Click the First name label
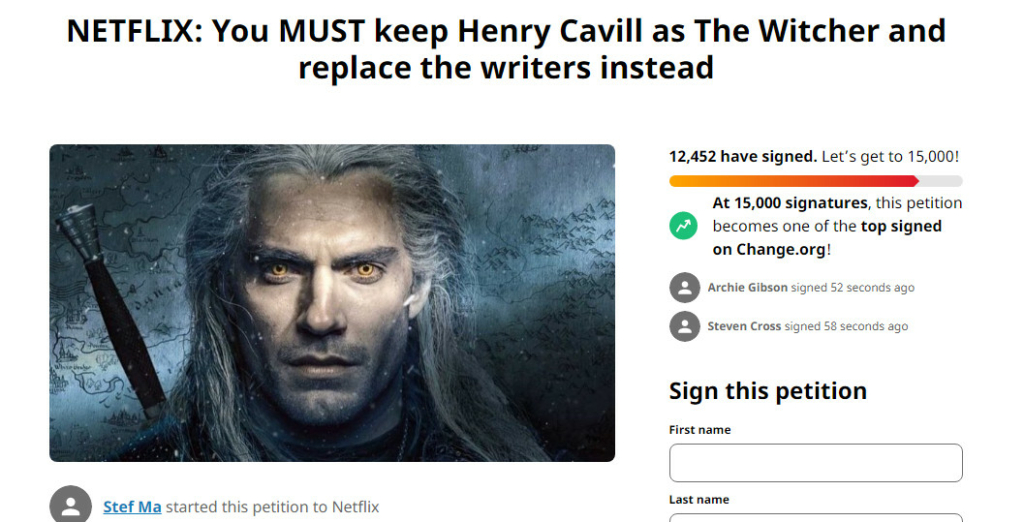1024x522 pixels. (x=699, y=430)
